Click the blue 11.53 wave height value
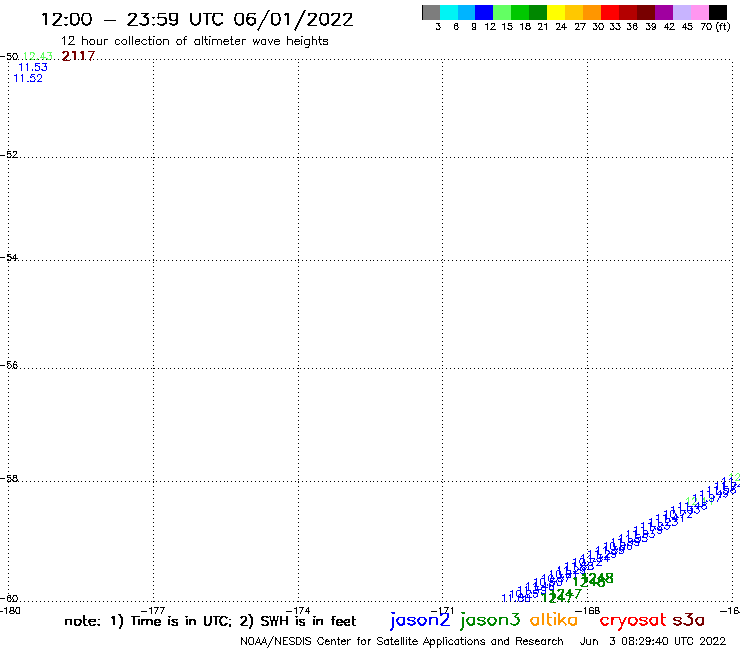Viewport: 740px width, 650px height. 33,68
